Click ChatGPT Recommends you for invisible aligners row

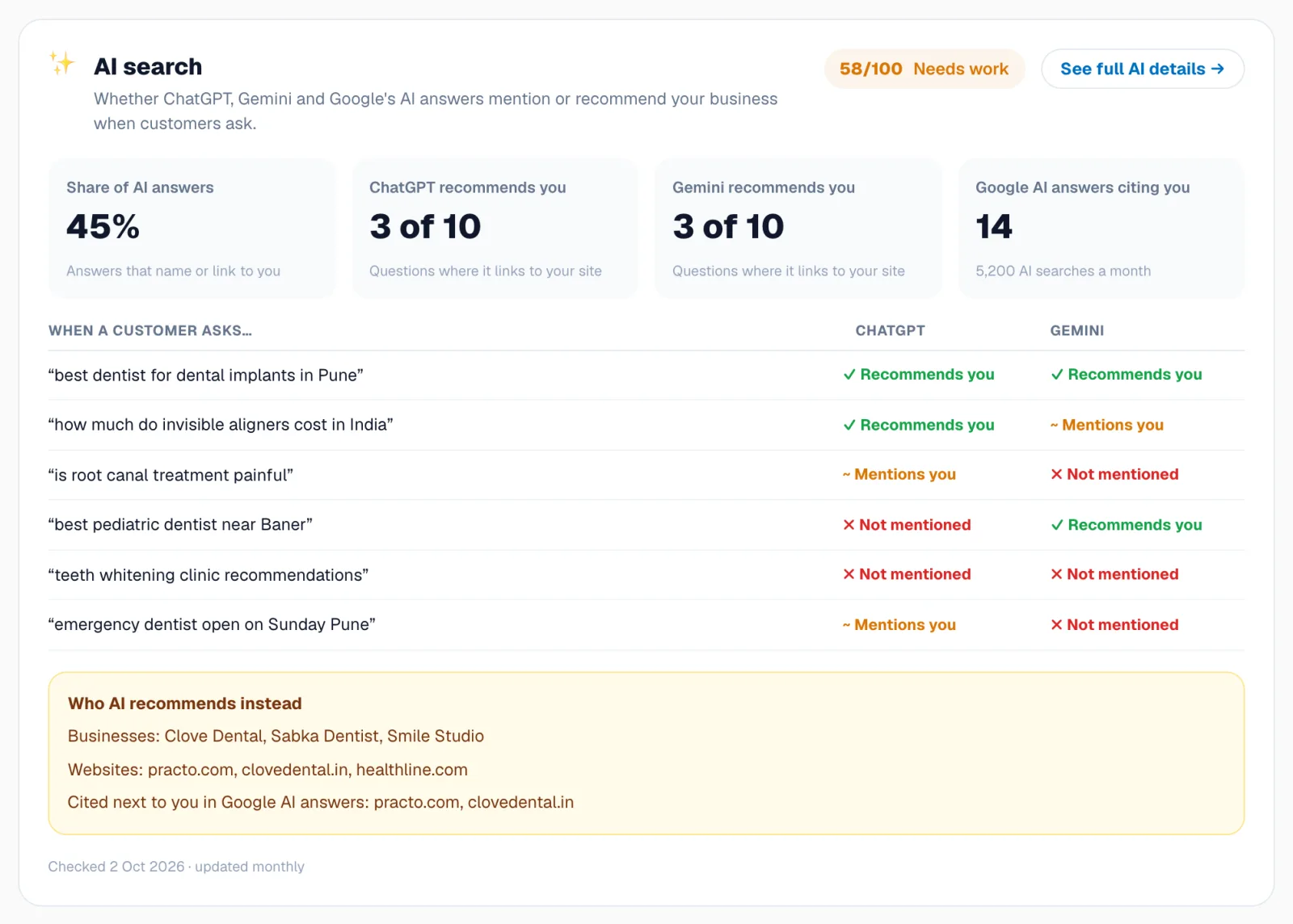[x=919, y=425]
